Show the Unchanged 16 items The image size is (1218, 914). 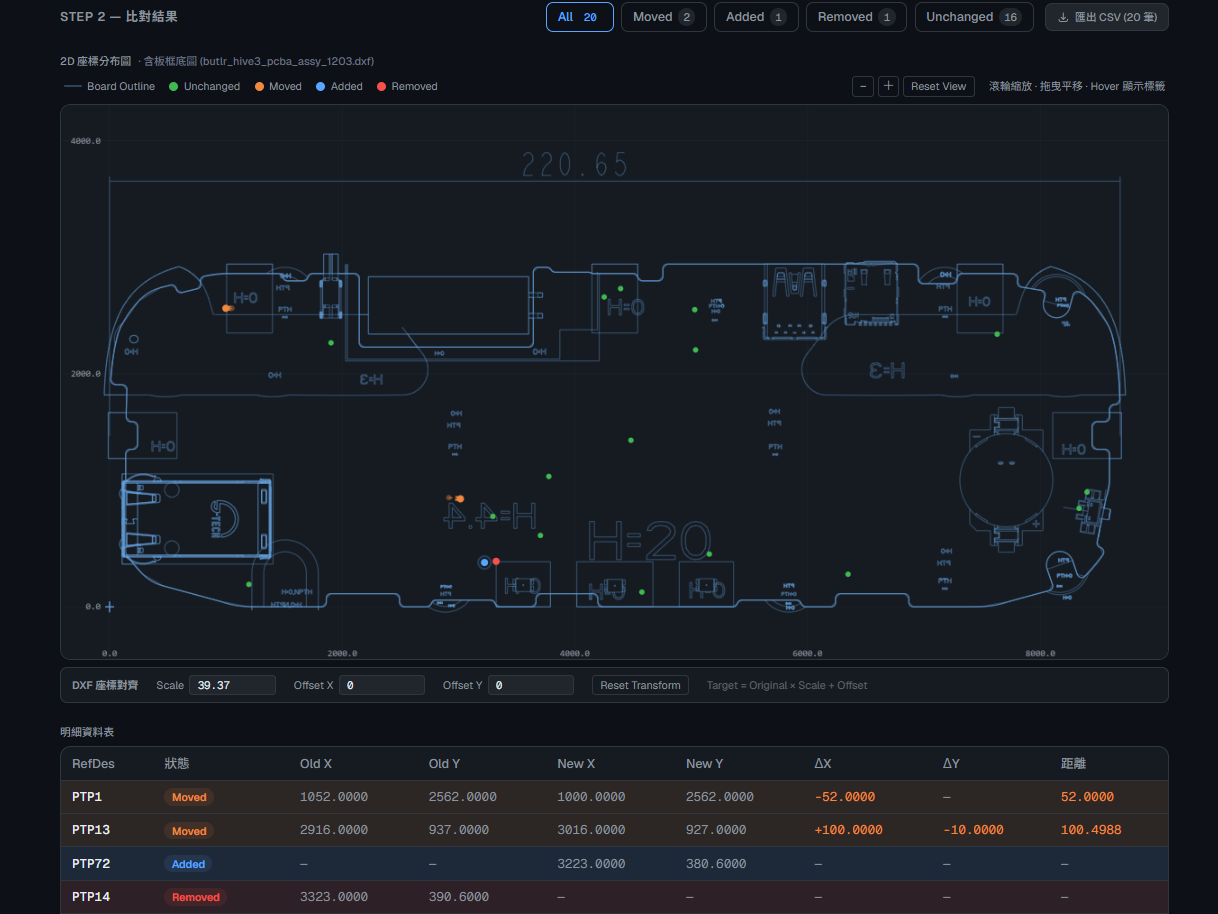(975, 17)
